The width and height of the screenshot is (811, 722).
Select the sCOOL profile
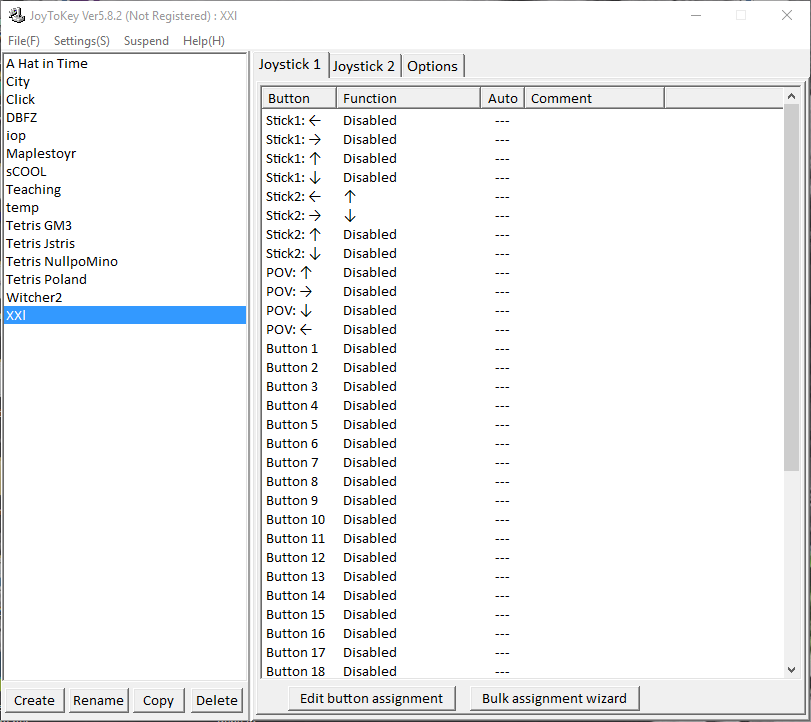125,172
